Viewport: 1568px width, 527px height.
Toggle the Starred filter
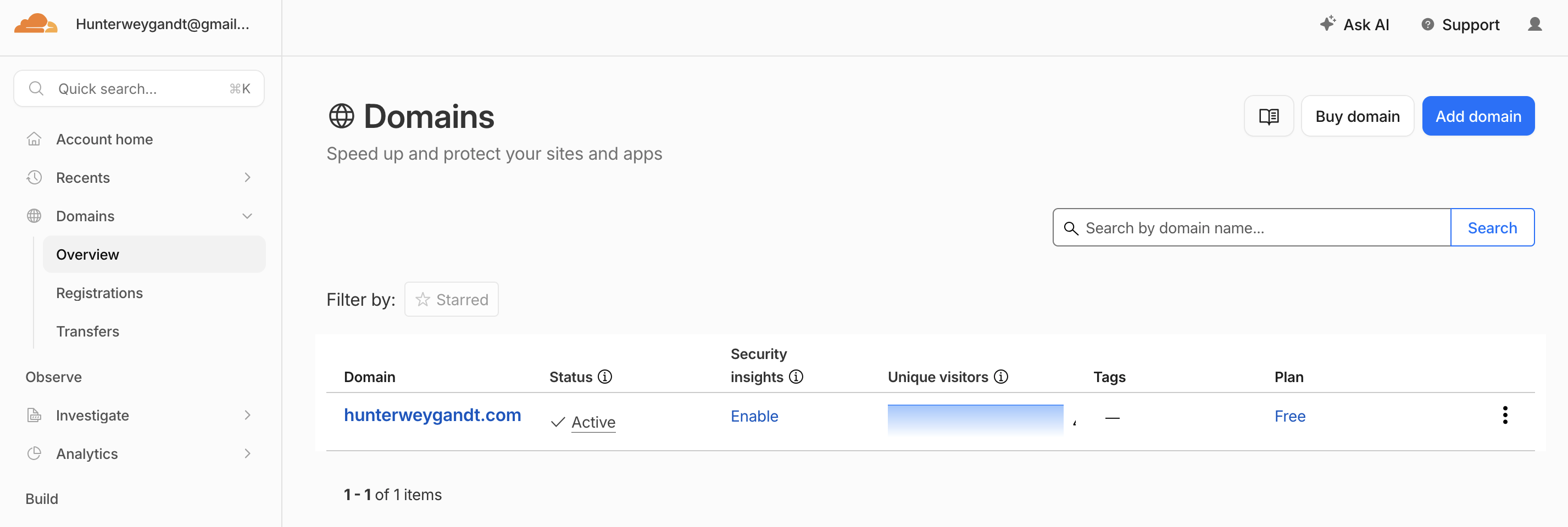pyautogui.click(x=451, y=299)
